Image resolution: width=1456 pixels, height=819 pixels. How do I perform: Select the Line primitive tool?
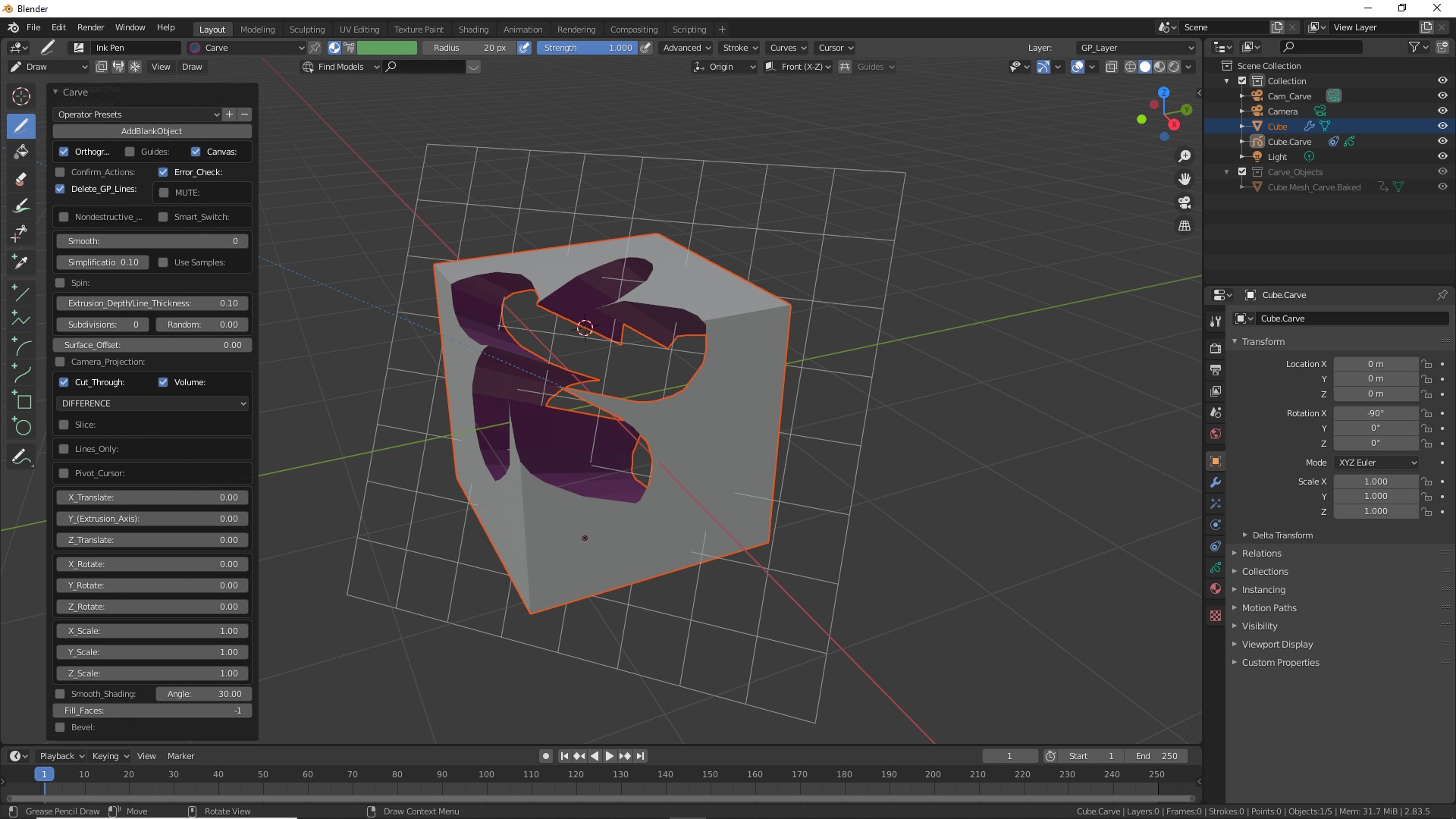pyautogui.click(x=21, y=293)
